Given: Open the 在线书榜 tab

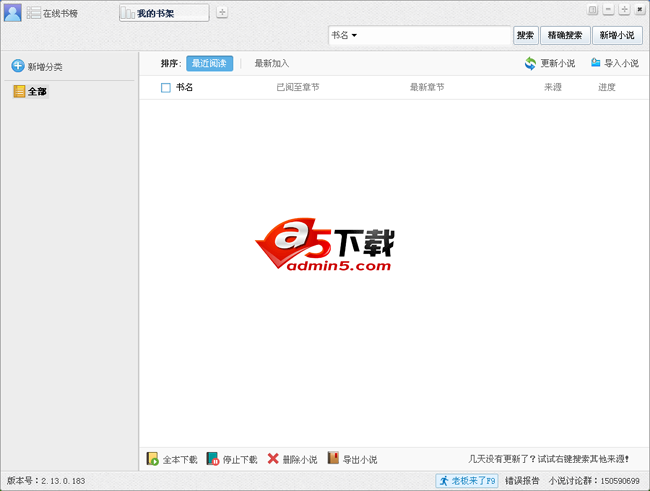Looking at the screenshot, I should tap(53, 13).
